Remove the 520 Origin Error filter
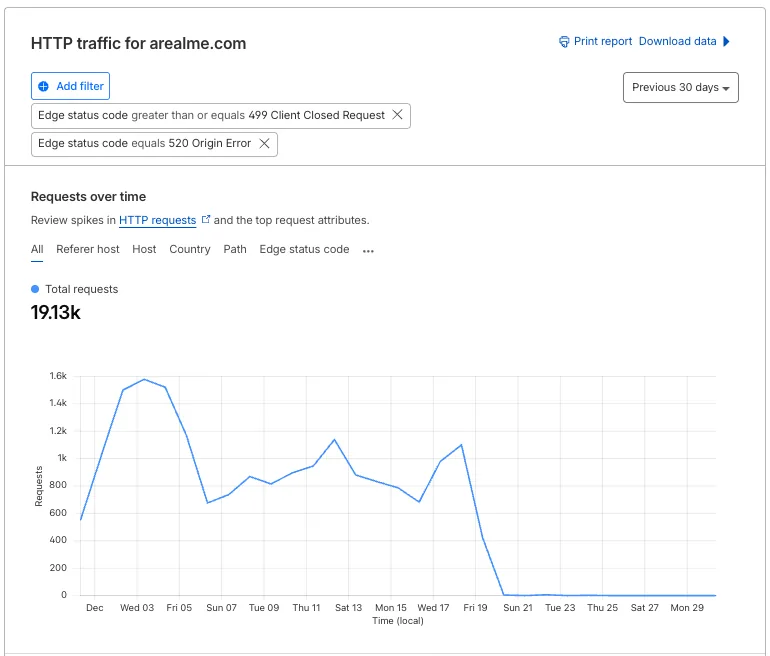This screenshot has height=656, width=770. 264,143
